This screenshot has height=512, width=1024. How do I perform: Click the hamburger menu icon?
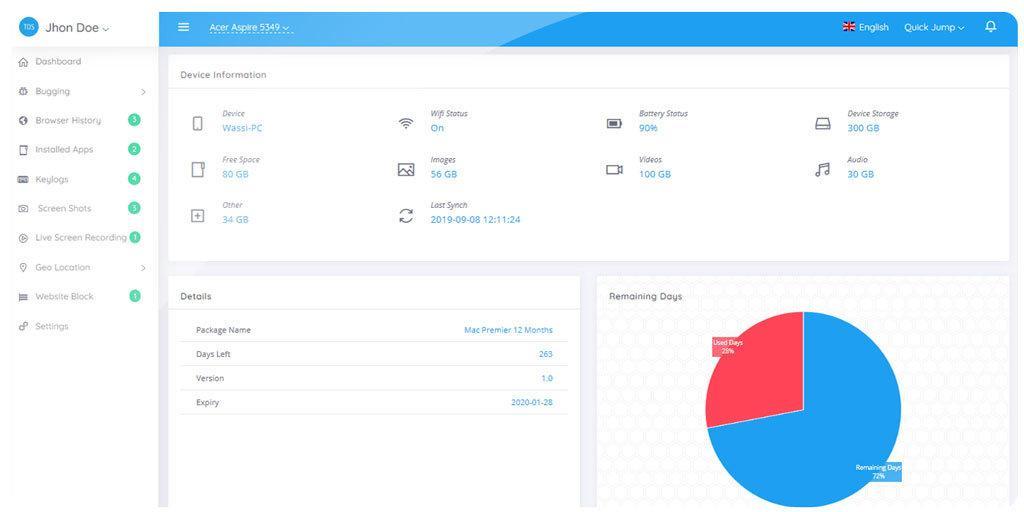point(183,27)
